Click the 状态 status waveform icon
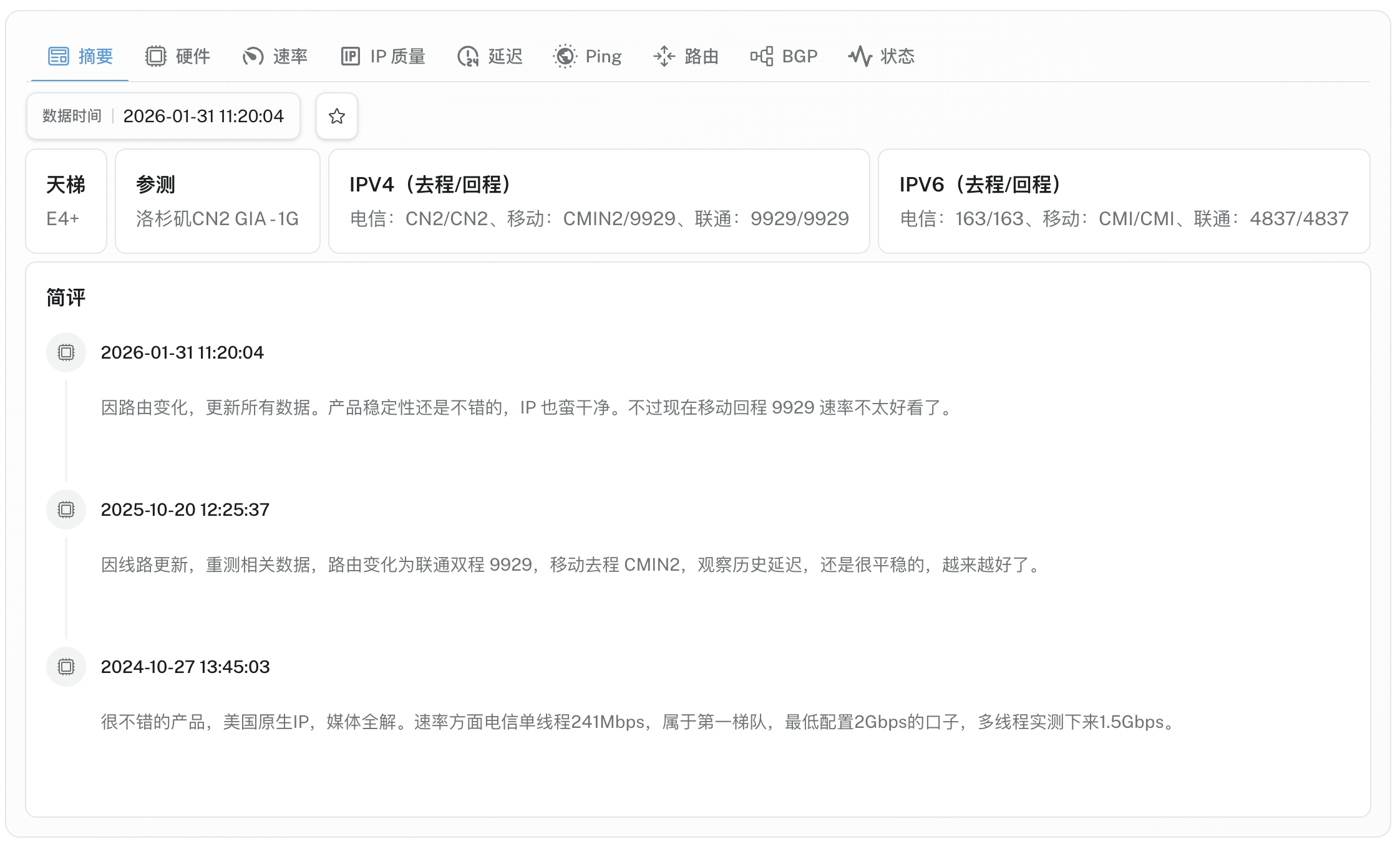 click(x=860, y=56)
